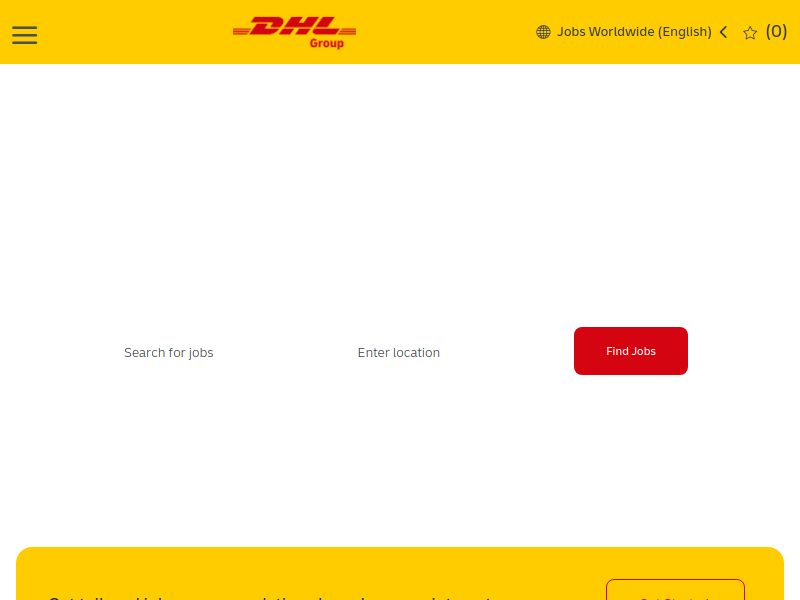
Task: Click the yellow banner's rounded top edge
Action: tap(400, 550)
